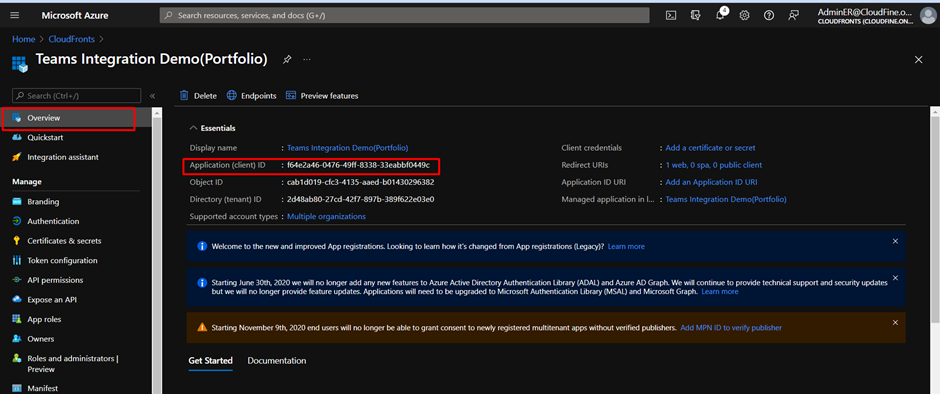940x394 pixels.
Task: Open API permissions menu item
Action: [x=55, y=280]
